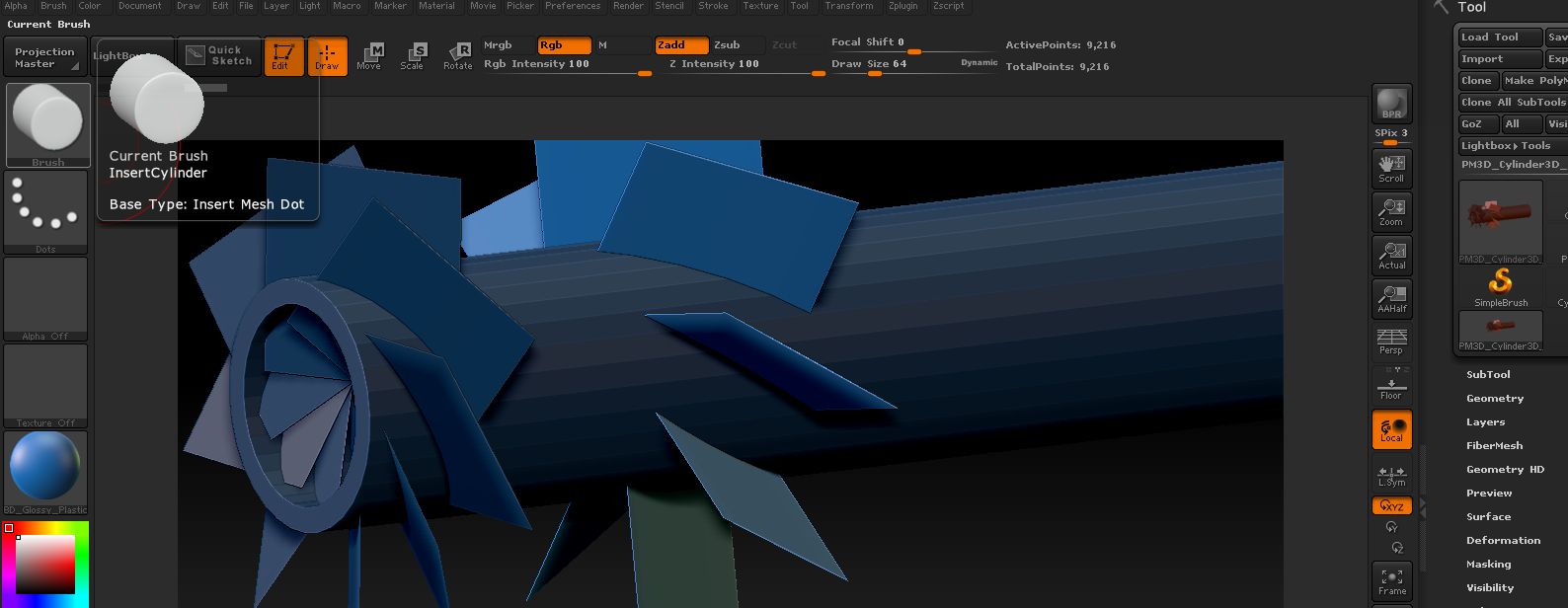Screen dimensions: 1568x608
Task: Open the Brush menu
Action: [x=53, y=6]
